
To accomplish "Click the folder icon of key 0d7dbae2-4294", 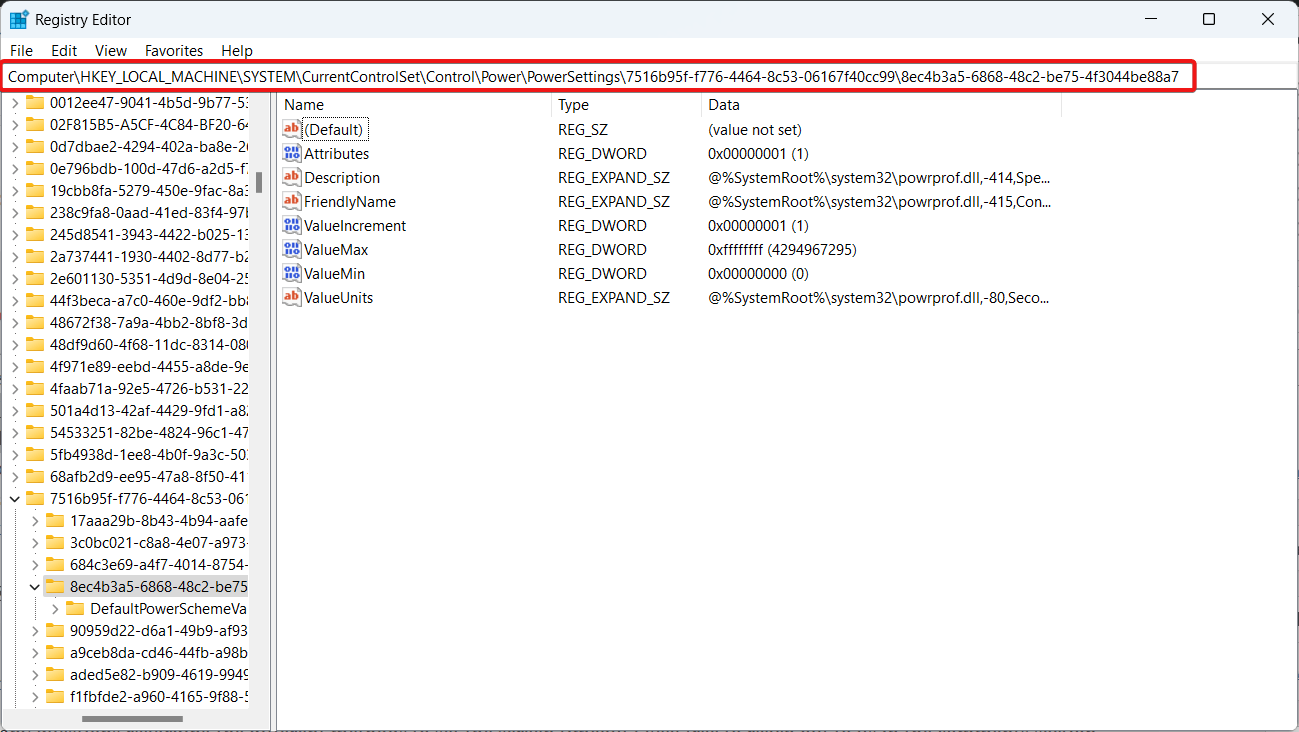I will pos(35,146).
